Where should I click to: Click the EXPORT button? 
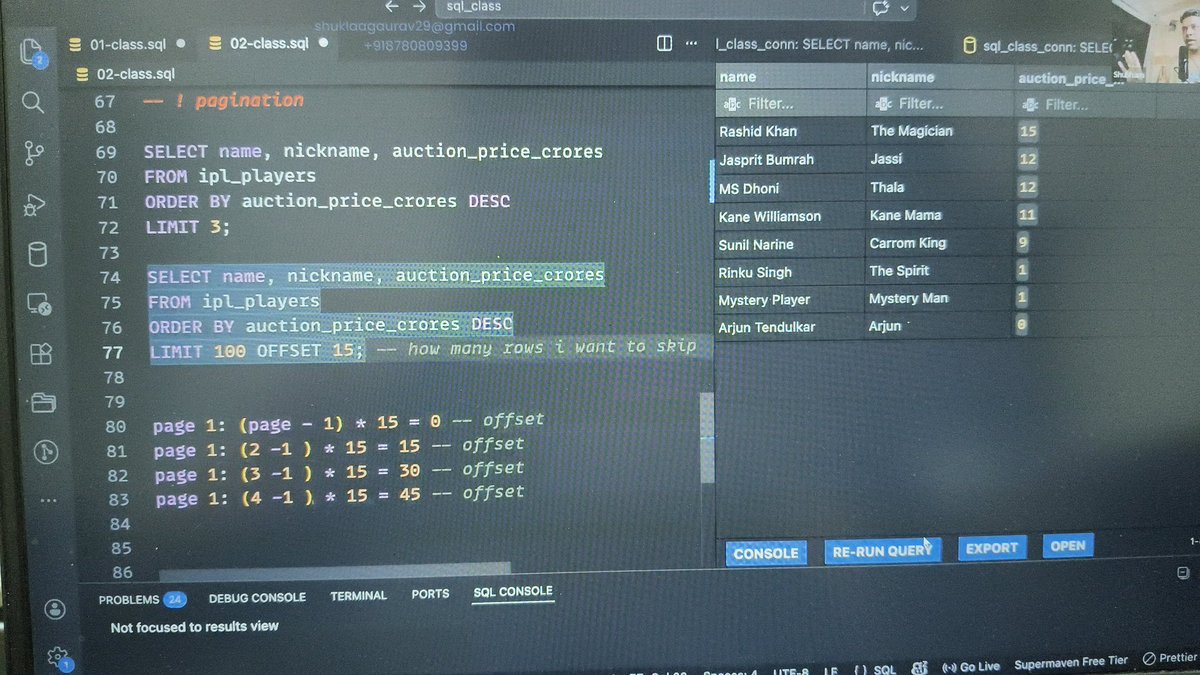[991, 548]
